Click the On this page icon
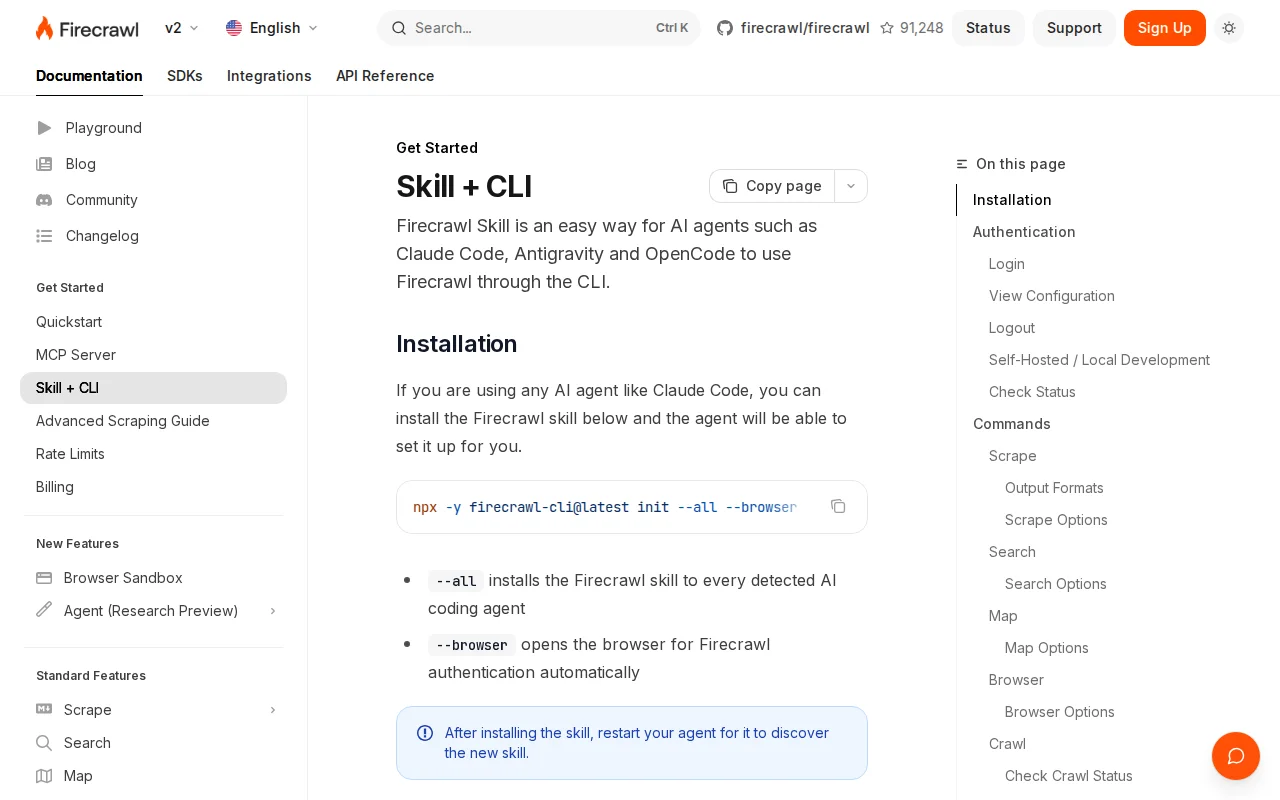 click(962, 164)
